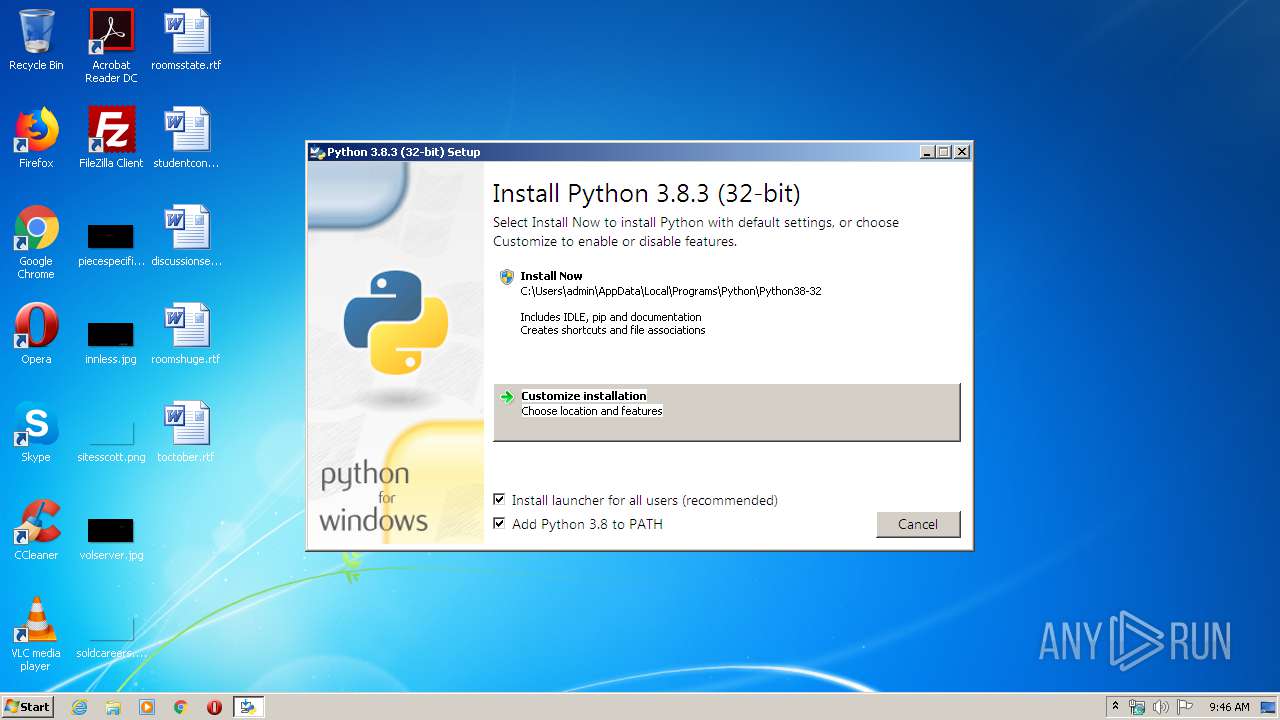Viewport: 1280px width, 720px height.
Task: Open Windows Media Player in taskbar
Action: [x=147, y=707]
